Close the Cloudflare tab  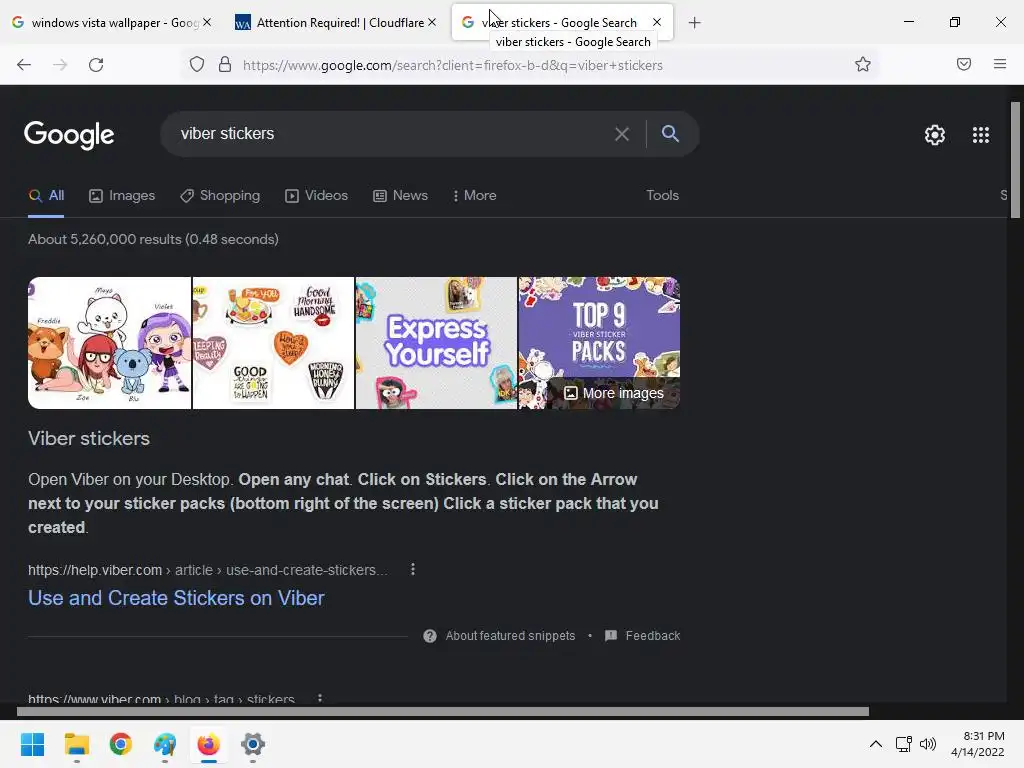click(432, 22)
